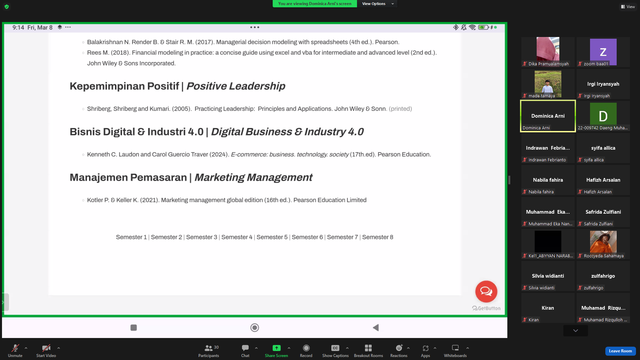Expand chat options arrow beside Chat
Screen dimensions: 640x360
pyautogui.click(x=256, y=348)
